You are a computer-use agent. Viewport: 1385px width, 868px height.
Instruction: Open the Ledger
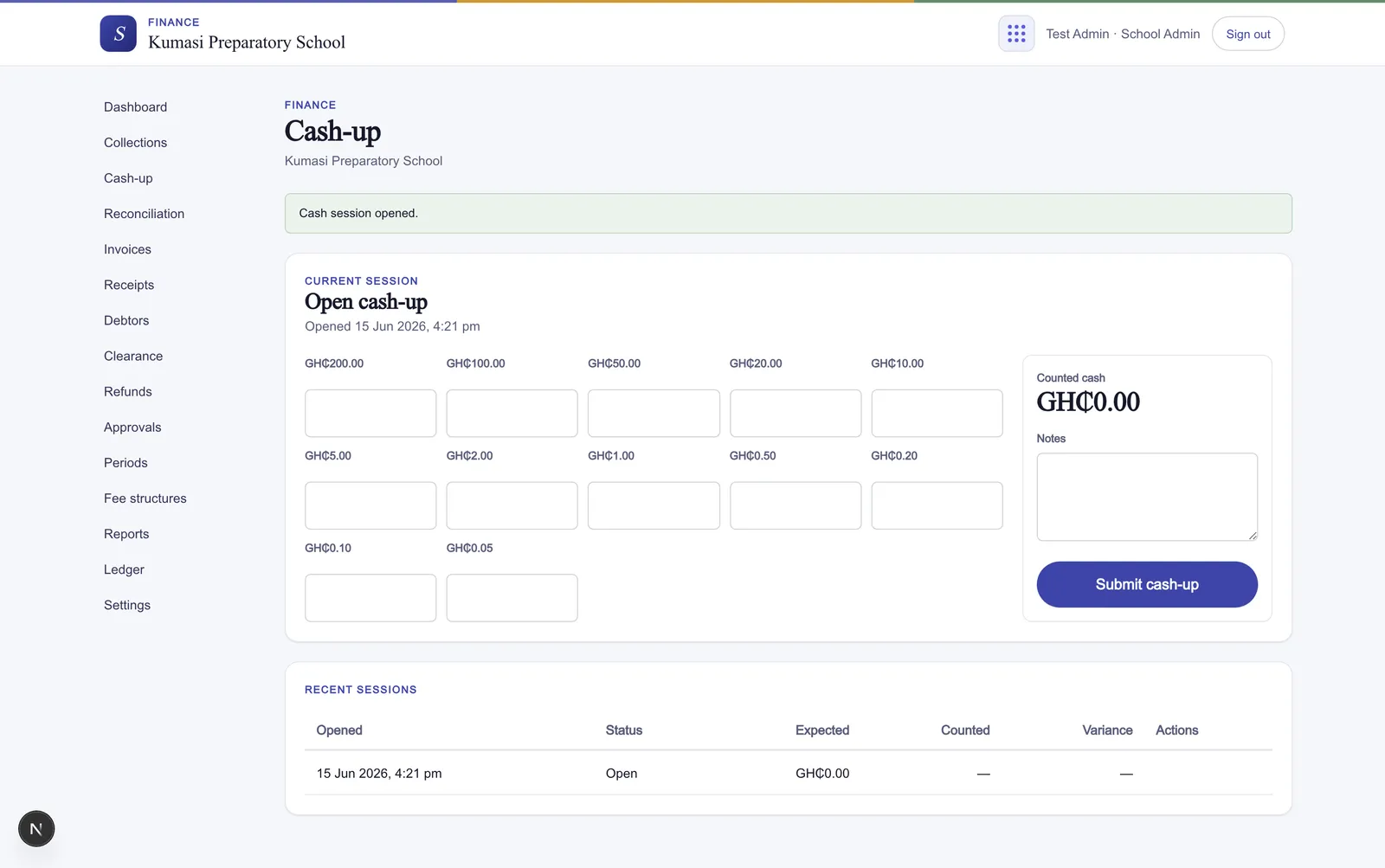coord(124,569)
